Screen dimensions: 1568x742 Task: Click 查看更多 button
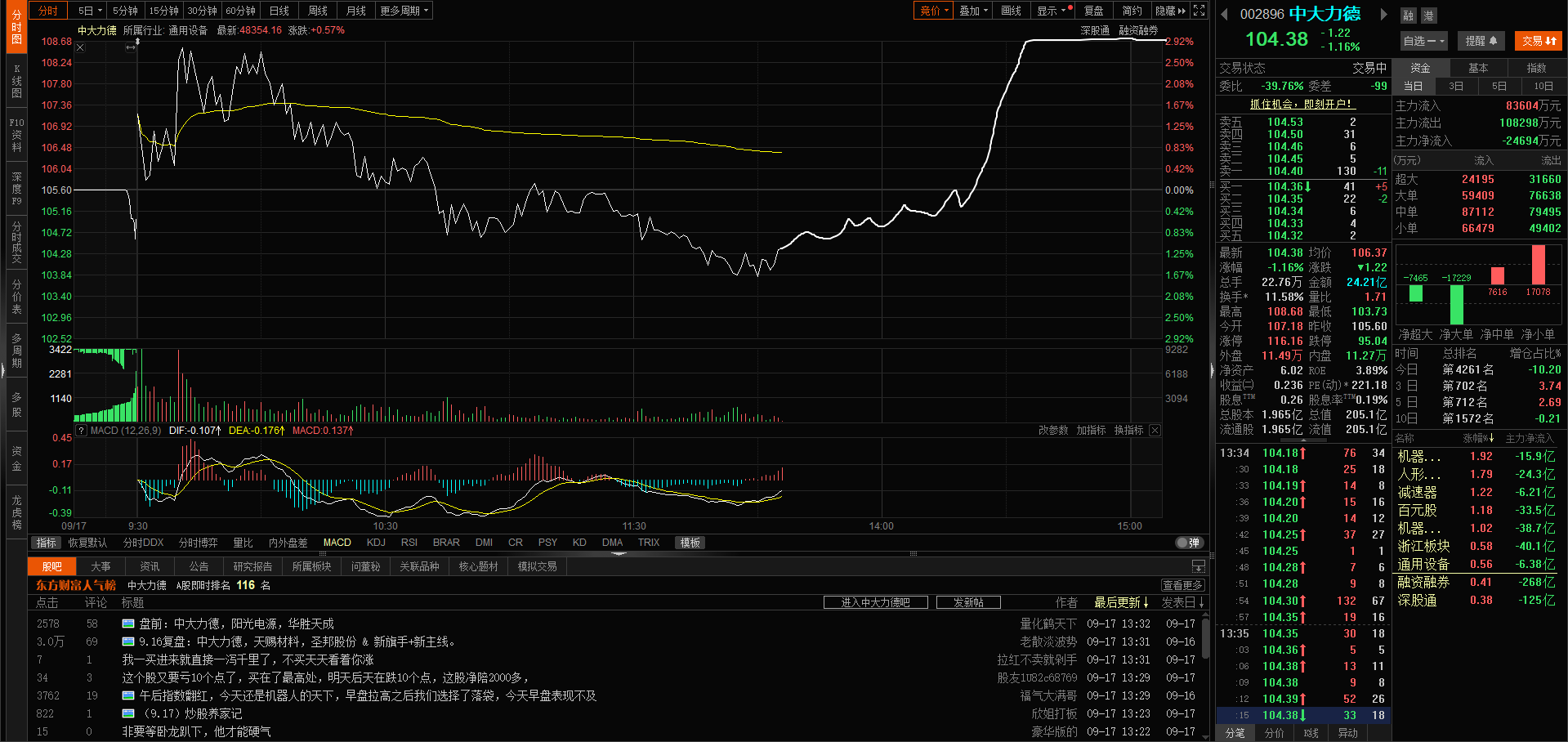pyautogui.click(x=1182, y=585)
